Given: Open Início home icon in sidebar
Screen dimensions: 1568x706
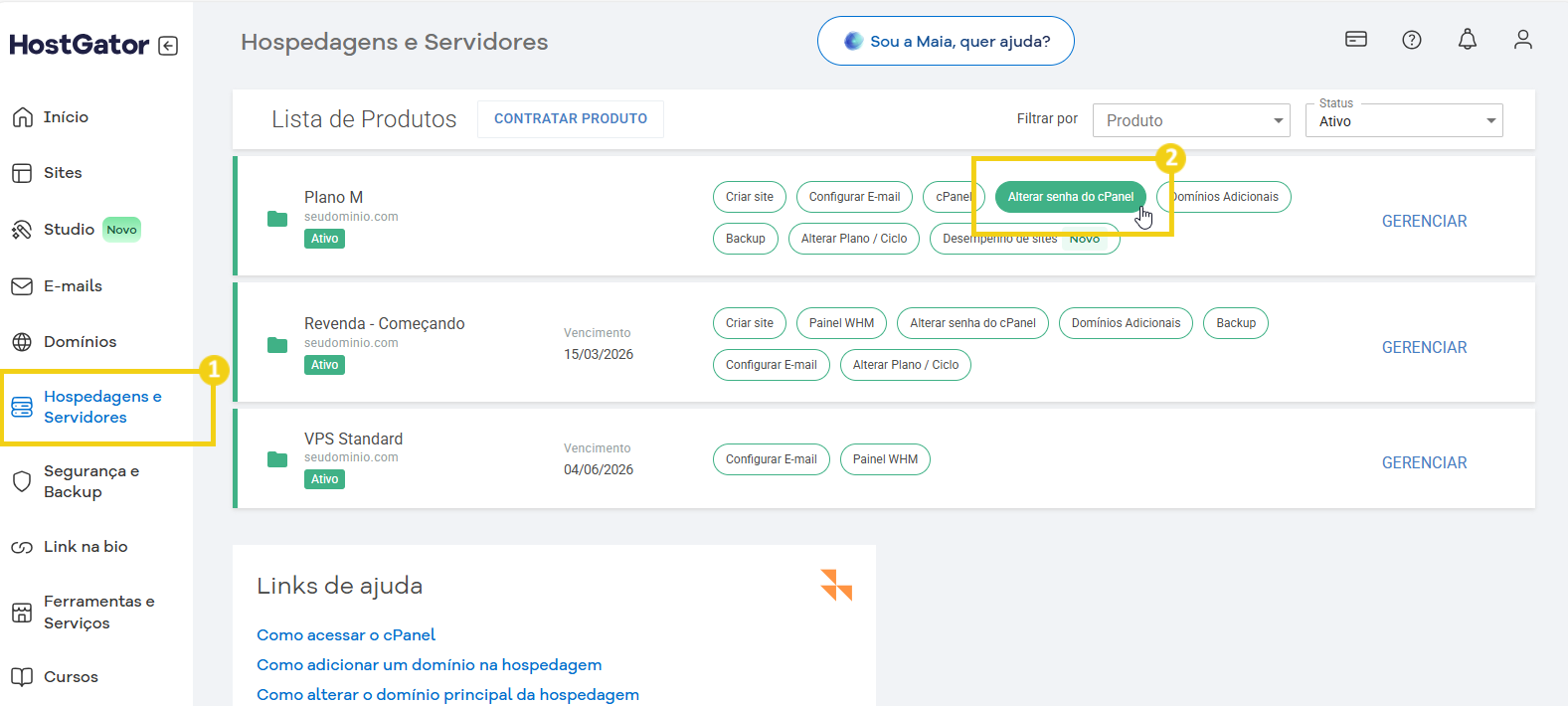Looking at the screenshot, I should tap(22, 117).
